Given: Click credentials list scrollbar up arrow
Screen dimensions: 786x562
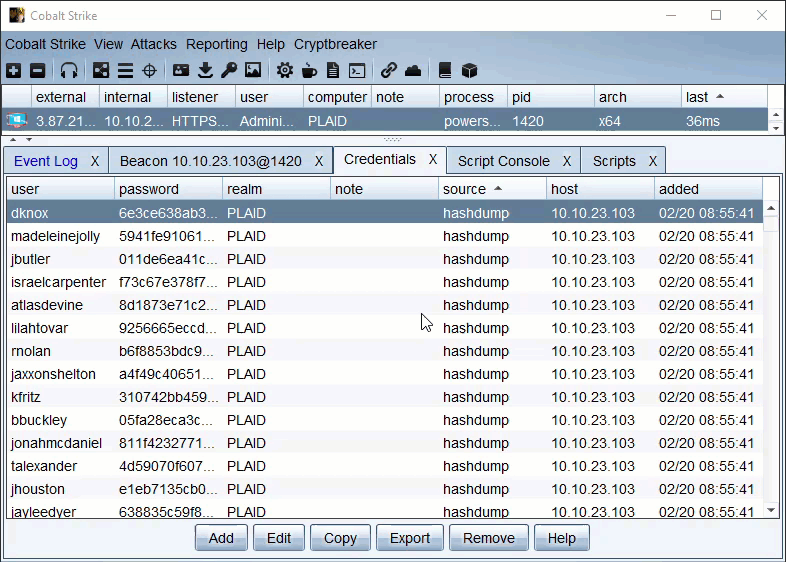Looking at the screenshot, I should pyautogui.click(x=771, y=208).
